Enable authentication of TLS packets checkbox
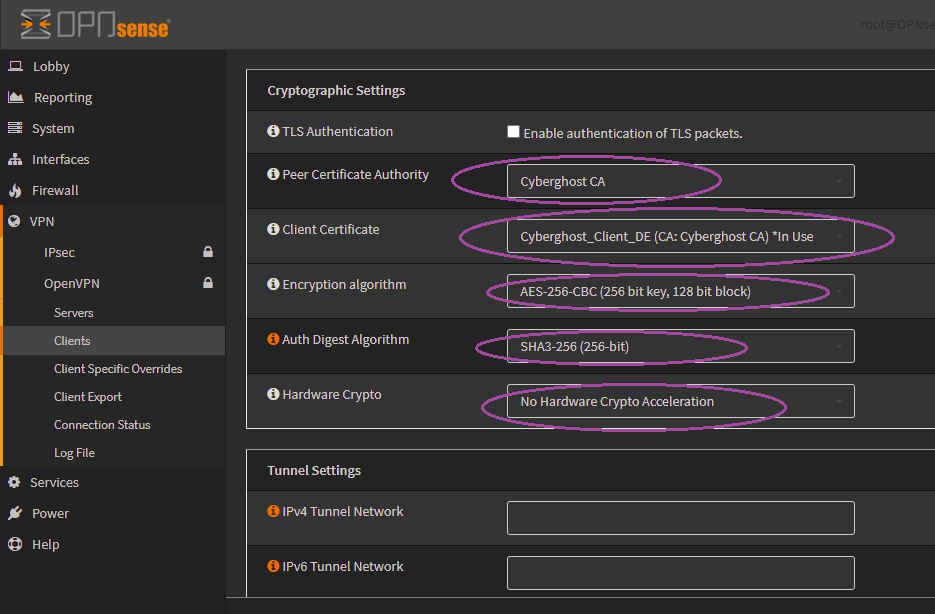Image resolution: width=935 pixels, height=614 pixels. pyautogui.click(x=513, y=132)
